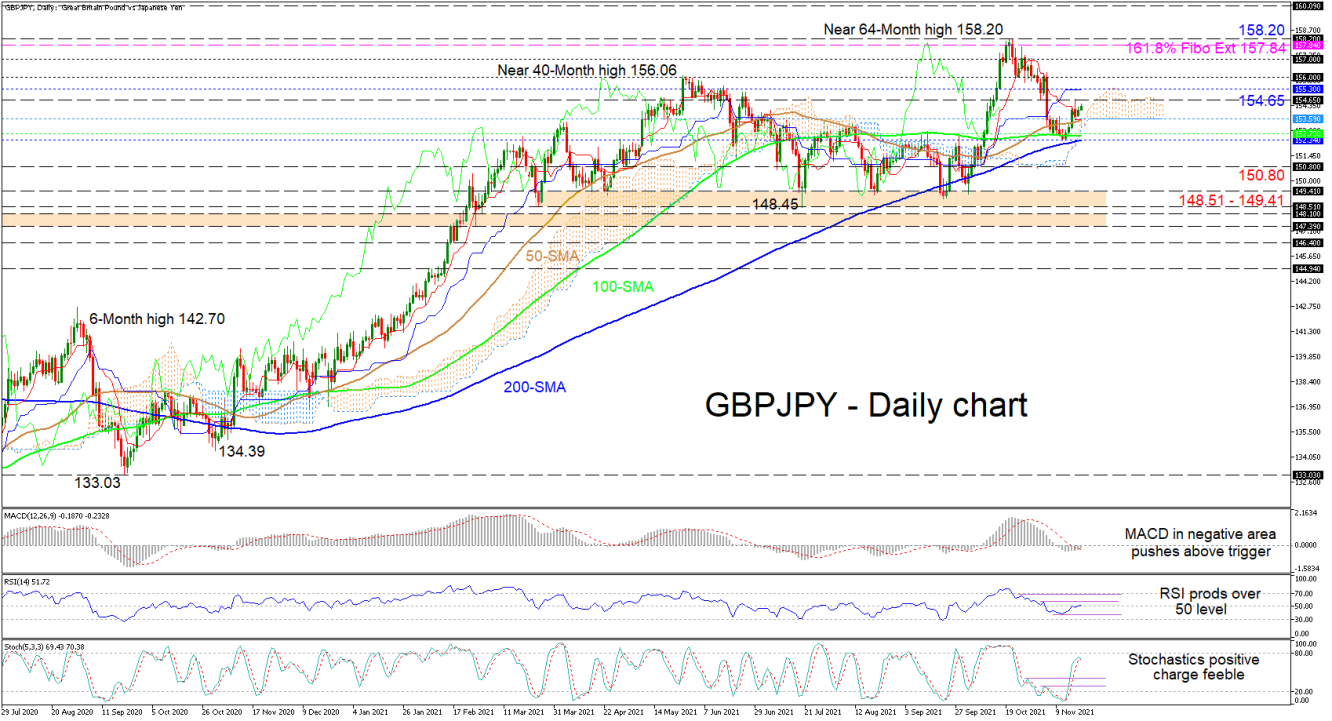This screenshot has width=1332, height=721.
Task: Click the '142.750' price axis value
Action: pos(1307,307)
